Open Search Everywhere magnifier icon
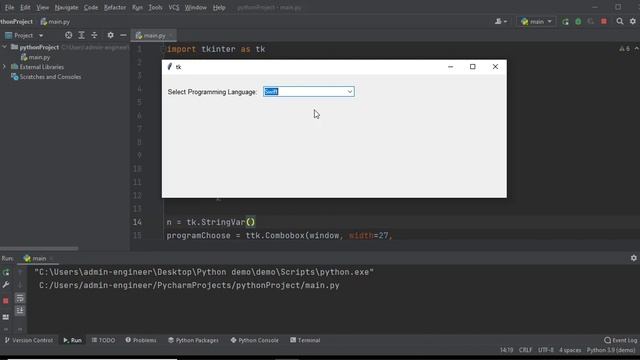Image resolution: width=640 pixels, height=360 pixels. [x=620, y=21]
